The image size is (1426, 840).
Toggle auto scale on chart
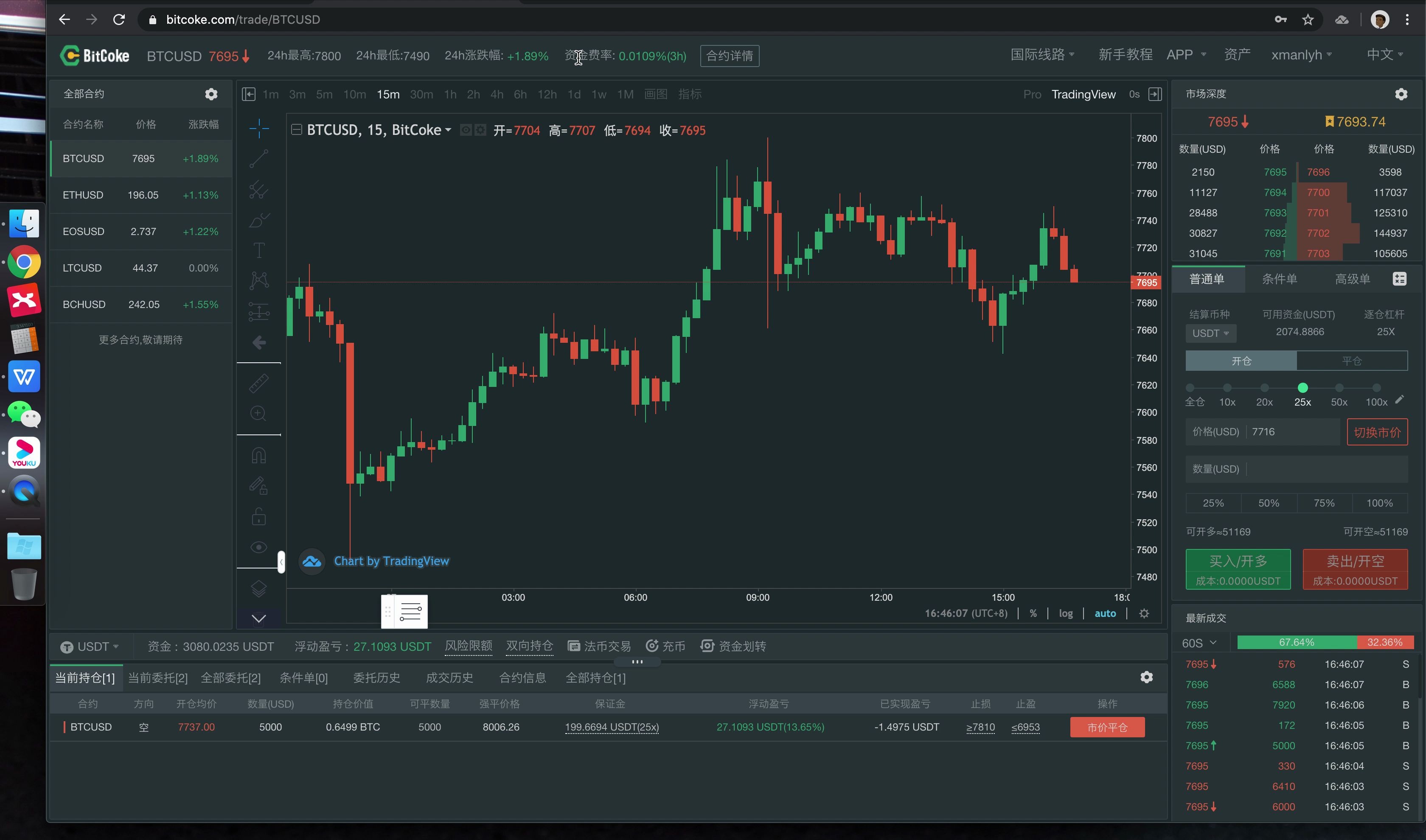coord(1105,613)
